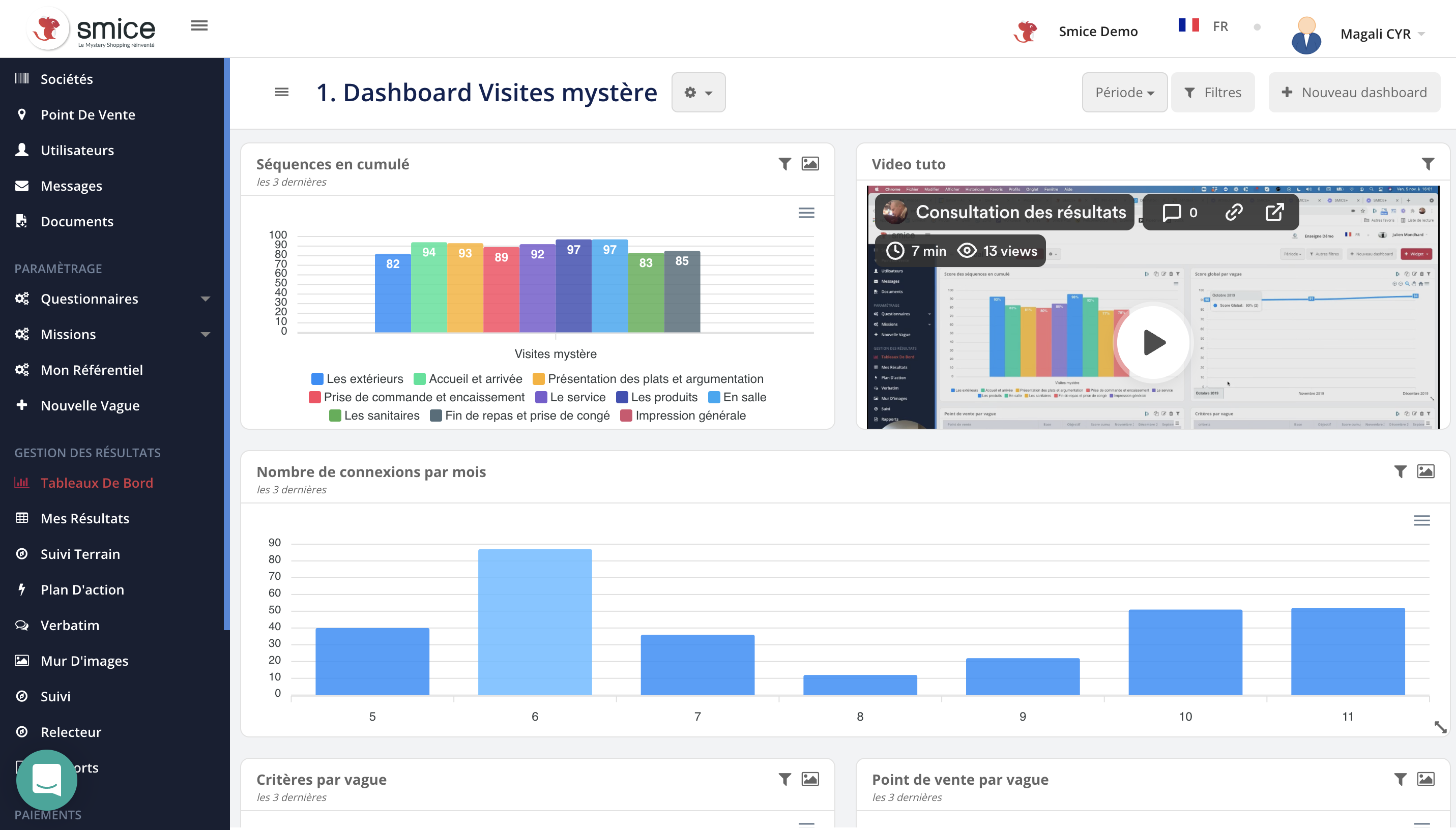
Task: Open Plan D'action menu item
Action: coord(82,589)
